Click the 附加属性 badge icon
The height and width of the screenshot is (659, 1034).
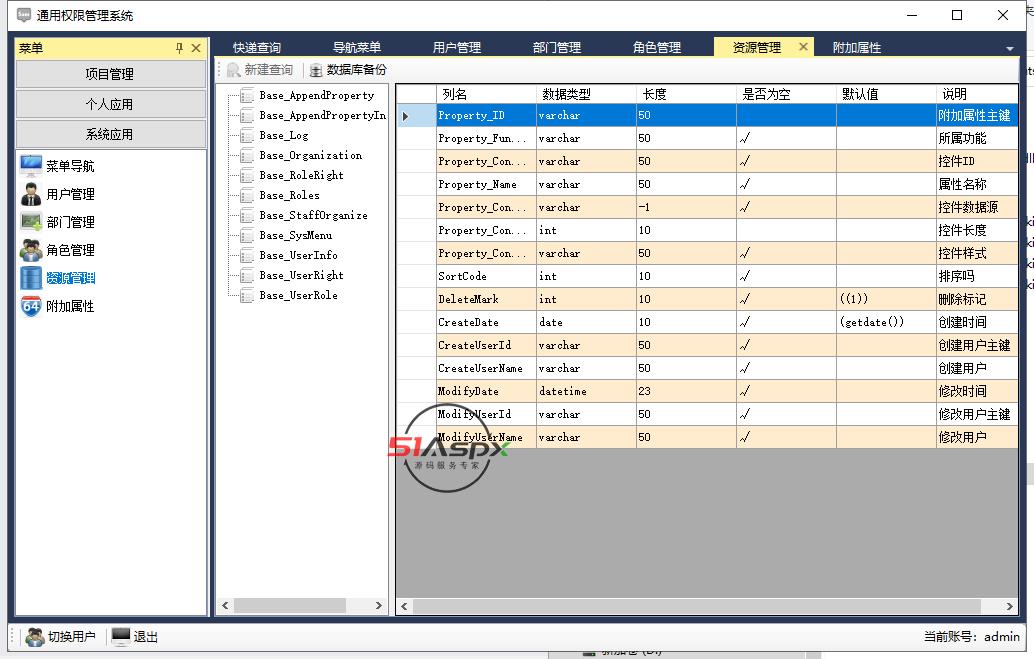pyautogui.click(x=31, y=306)
